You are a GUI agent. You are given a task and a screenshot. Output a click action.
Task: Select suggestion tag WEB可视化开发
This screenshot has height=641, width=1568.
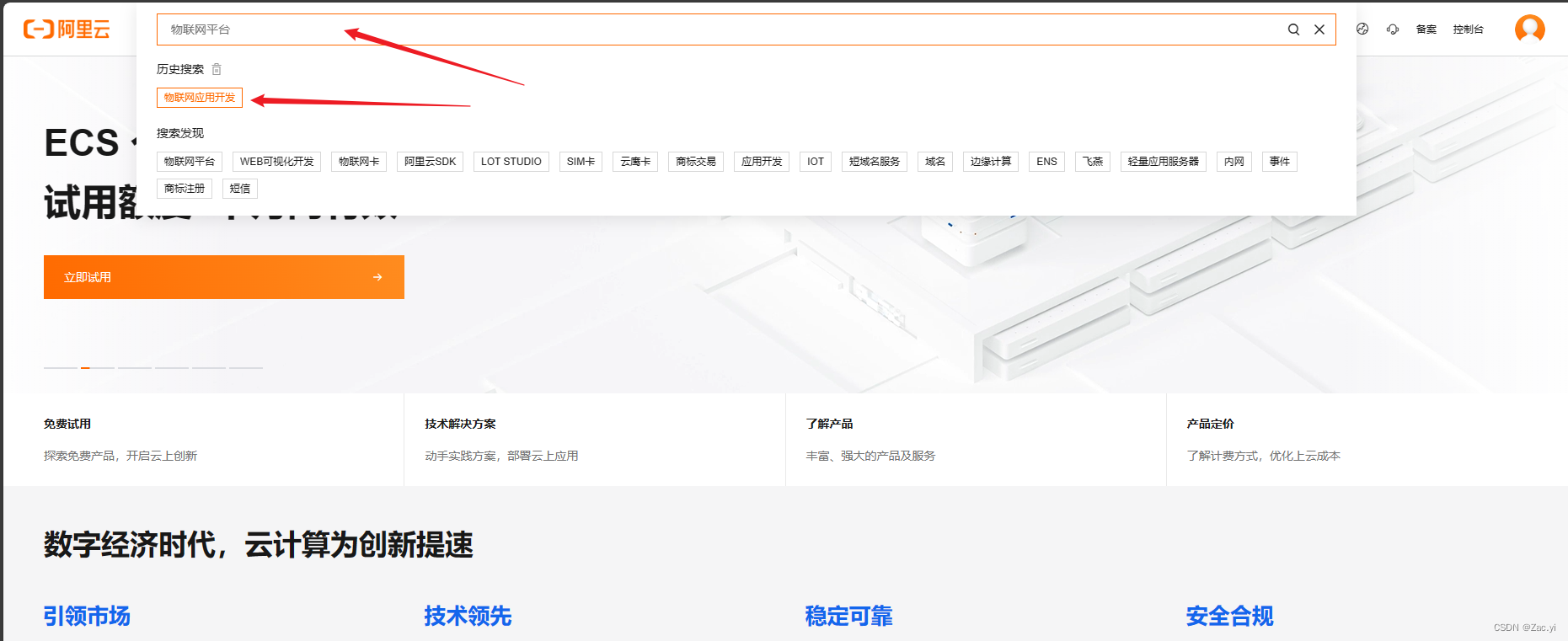[276, 162]
